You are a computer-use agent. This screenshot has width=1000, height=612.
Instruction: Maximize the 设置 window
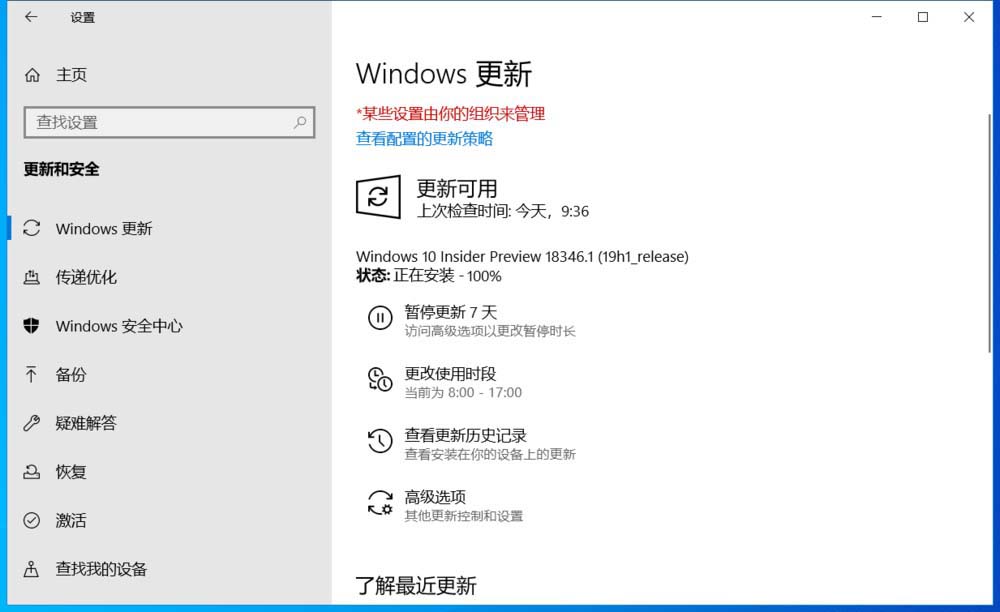(923, 17)
